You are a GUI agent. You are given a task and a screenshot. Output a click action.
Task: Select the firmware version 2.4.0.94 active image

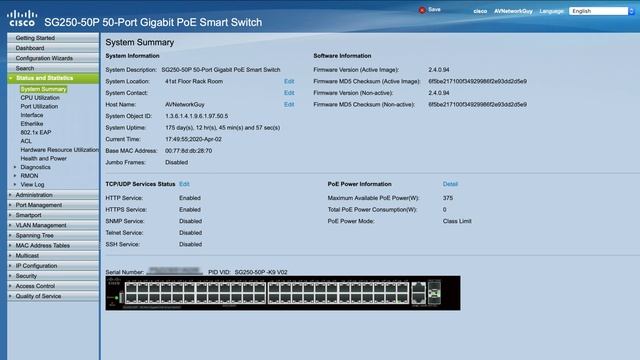click(x=439, y=70)
